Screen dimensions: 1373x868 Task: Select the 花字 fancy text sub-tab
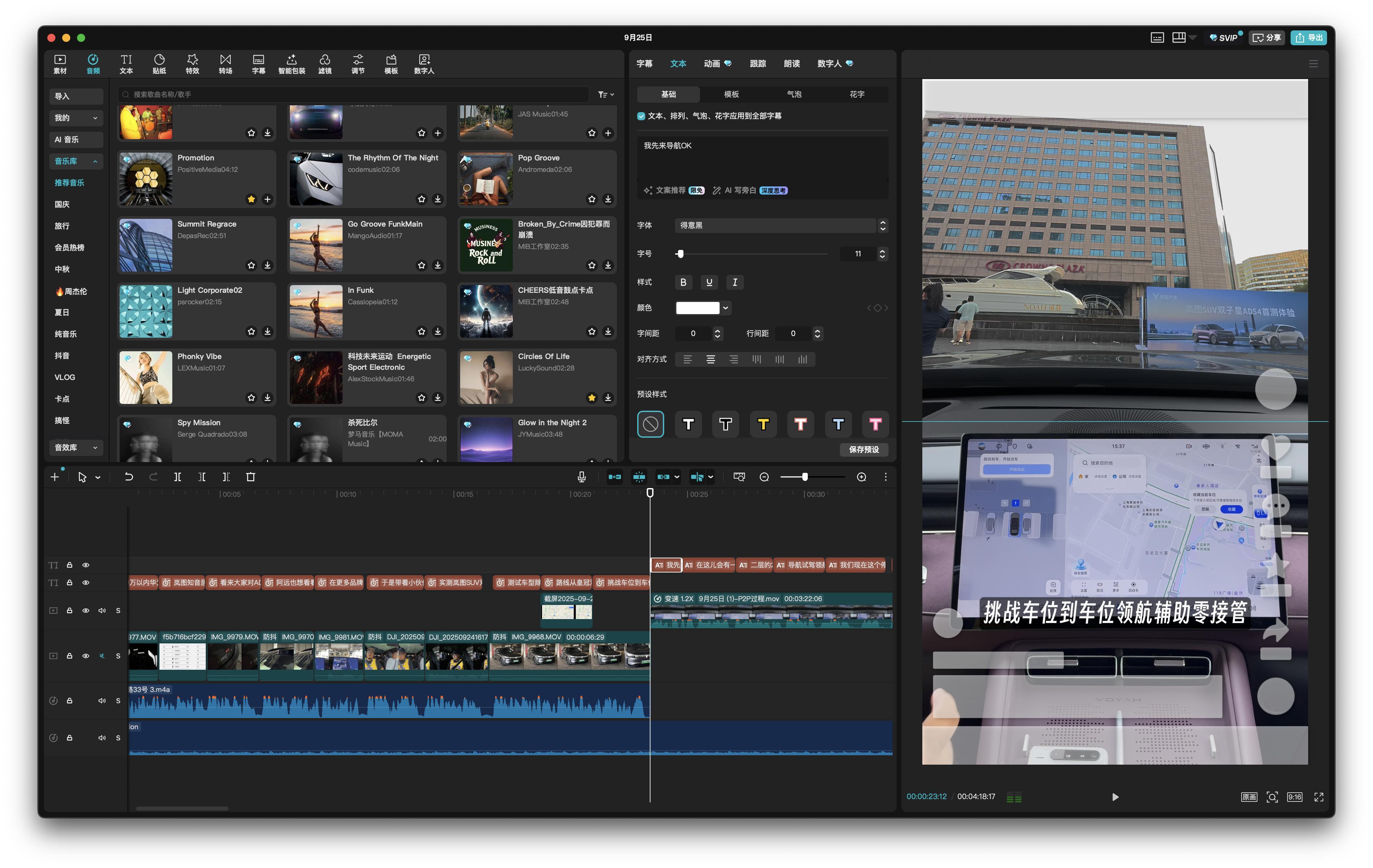pos(856,94)
